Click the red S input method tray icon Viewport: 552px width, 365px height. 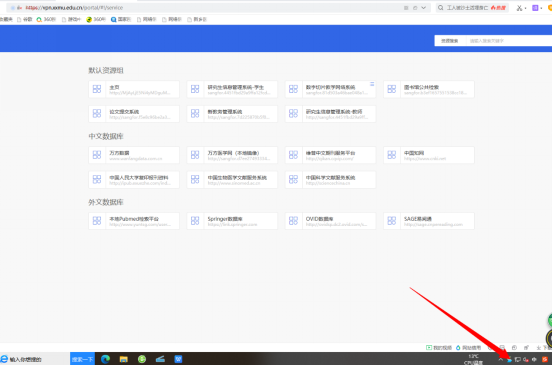point(545,359)
